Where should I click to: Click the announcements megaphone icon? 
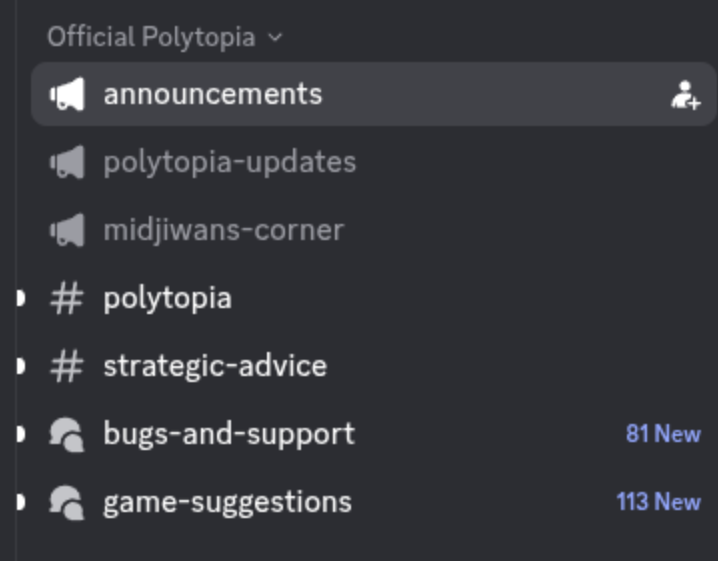click(67, 95)
